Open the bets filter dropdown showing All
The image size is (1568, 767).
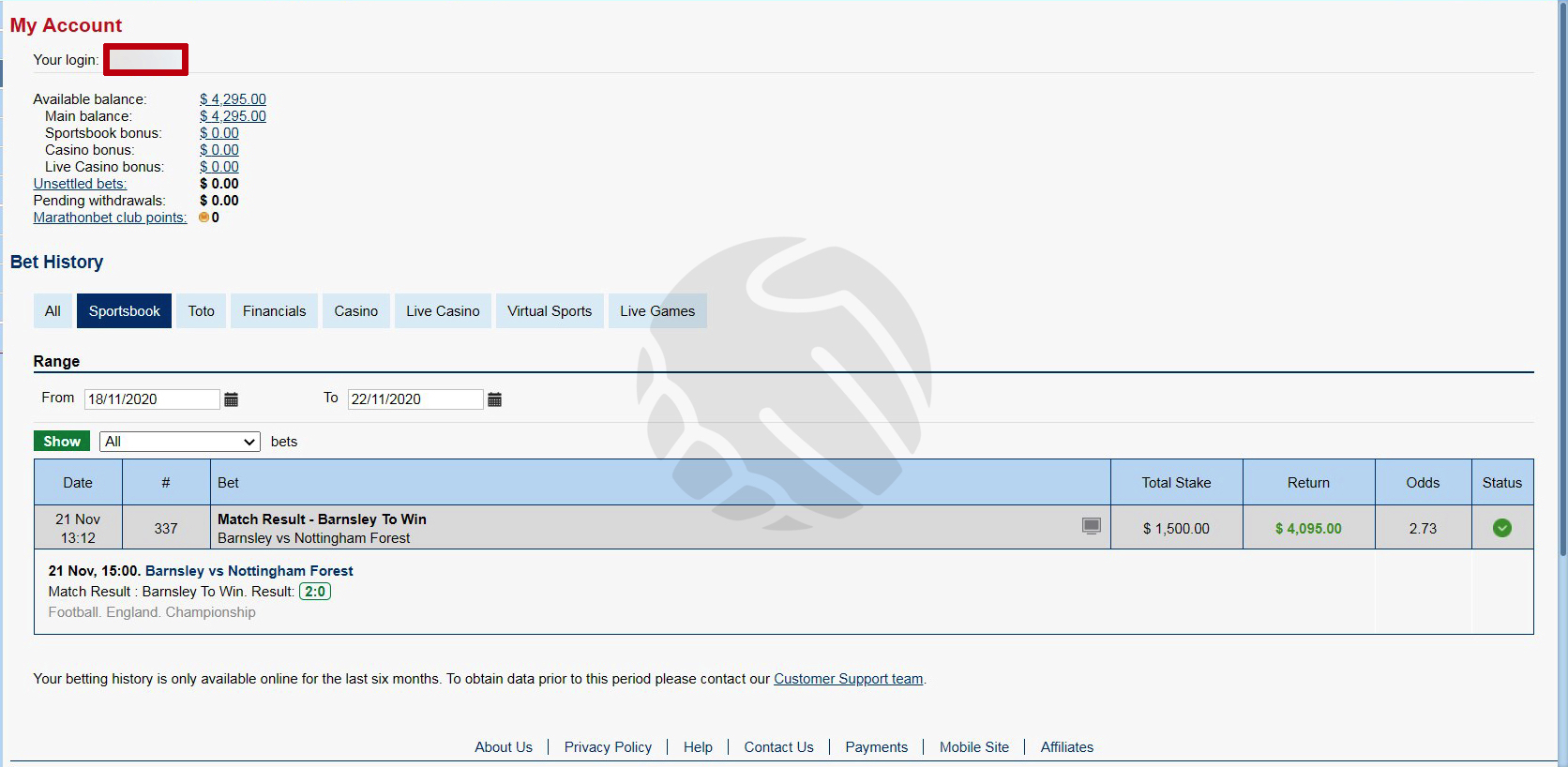180,442
